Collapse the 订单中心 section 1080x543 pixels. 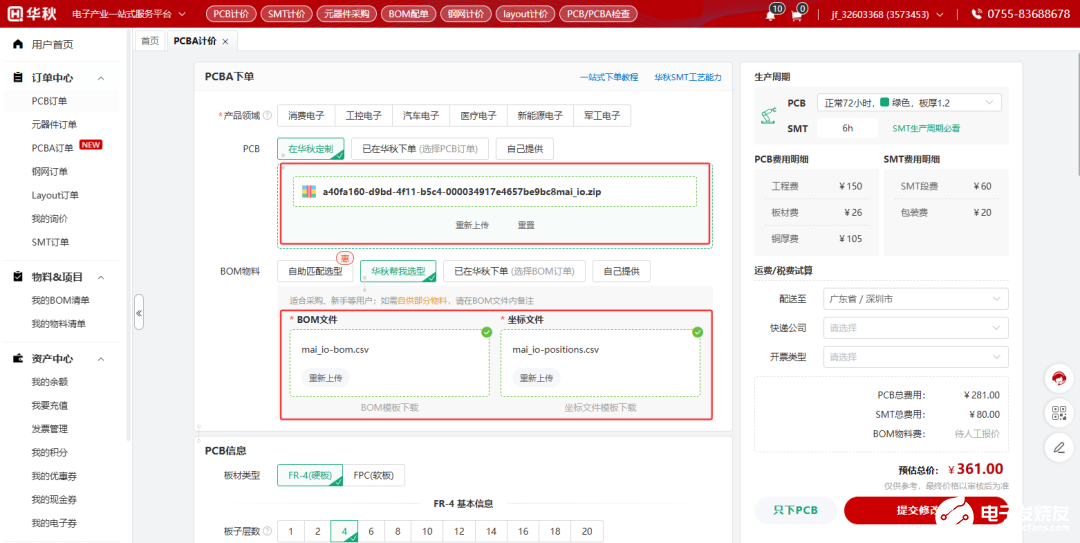pyautogui.click(x=101, y=79)
